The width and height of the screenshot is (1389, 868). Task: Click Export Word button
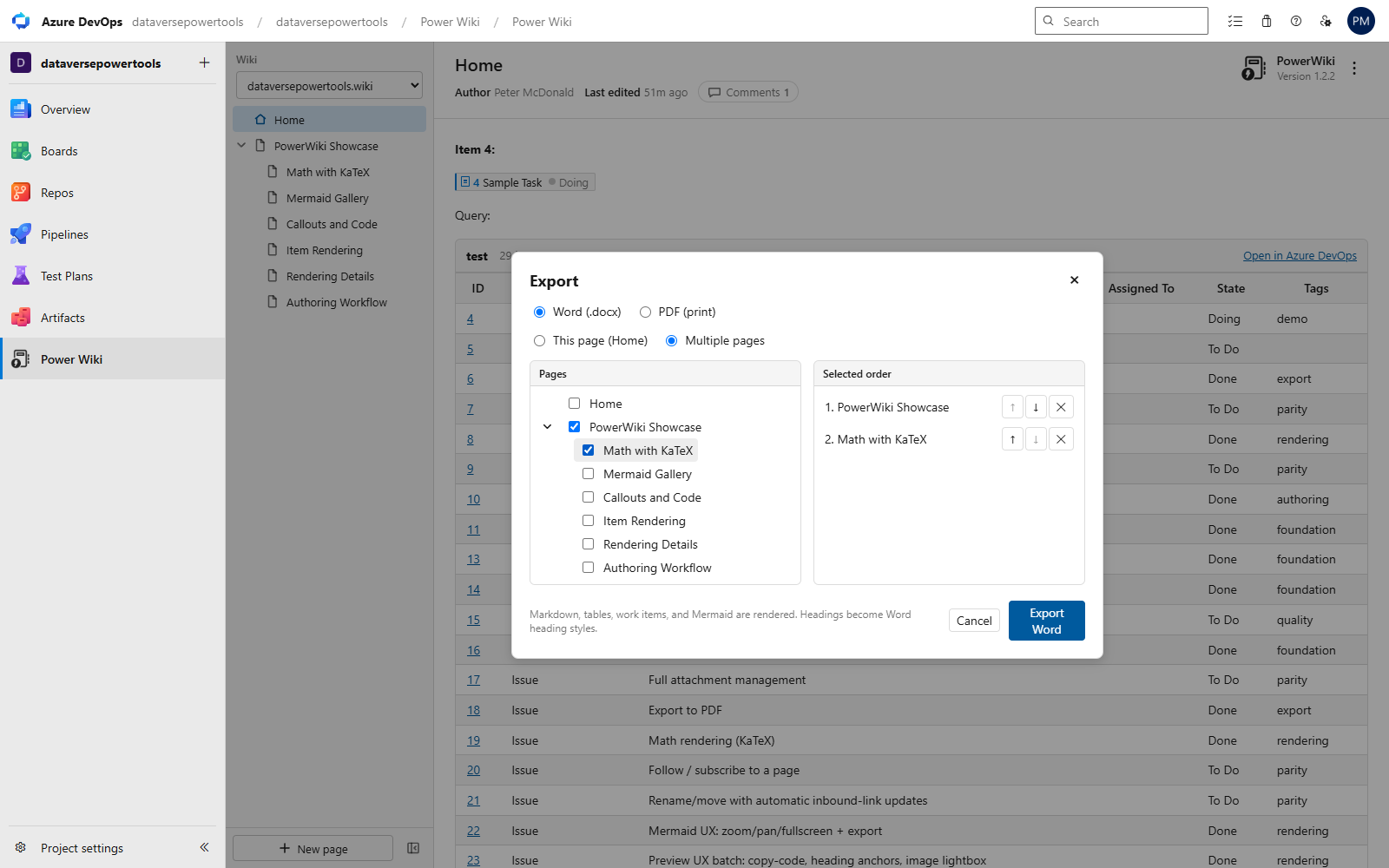(1047, 621)
